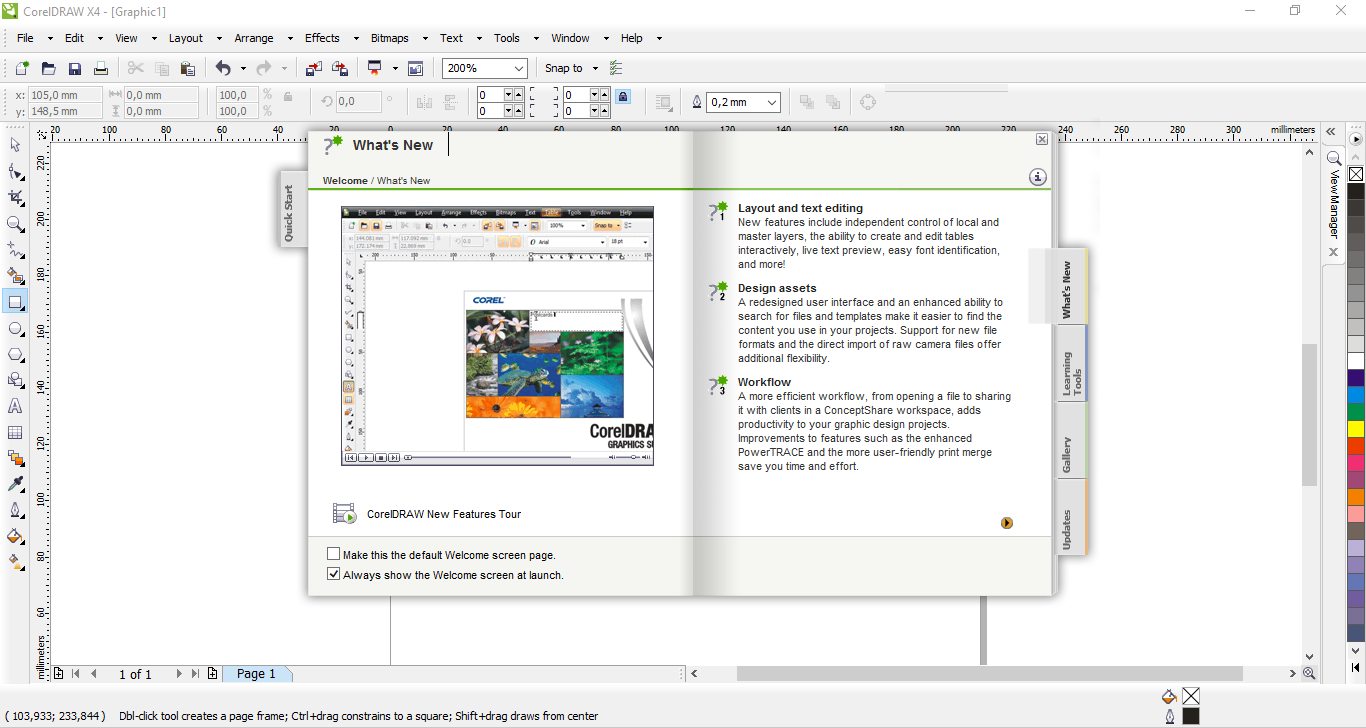This screenshot has width=1366, height=728.
Task: Select the Rectangle tool in the toolbox
Action: [x=15, y=302]
